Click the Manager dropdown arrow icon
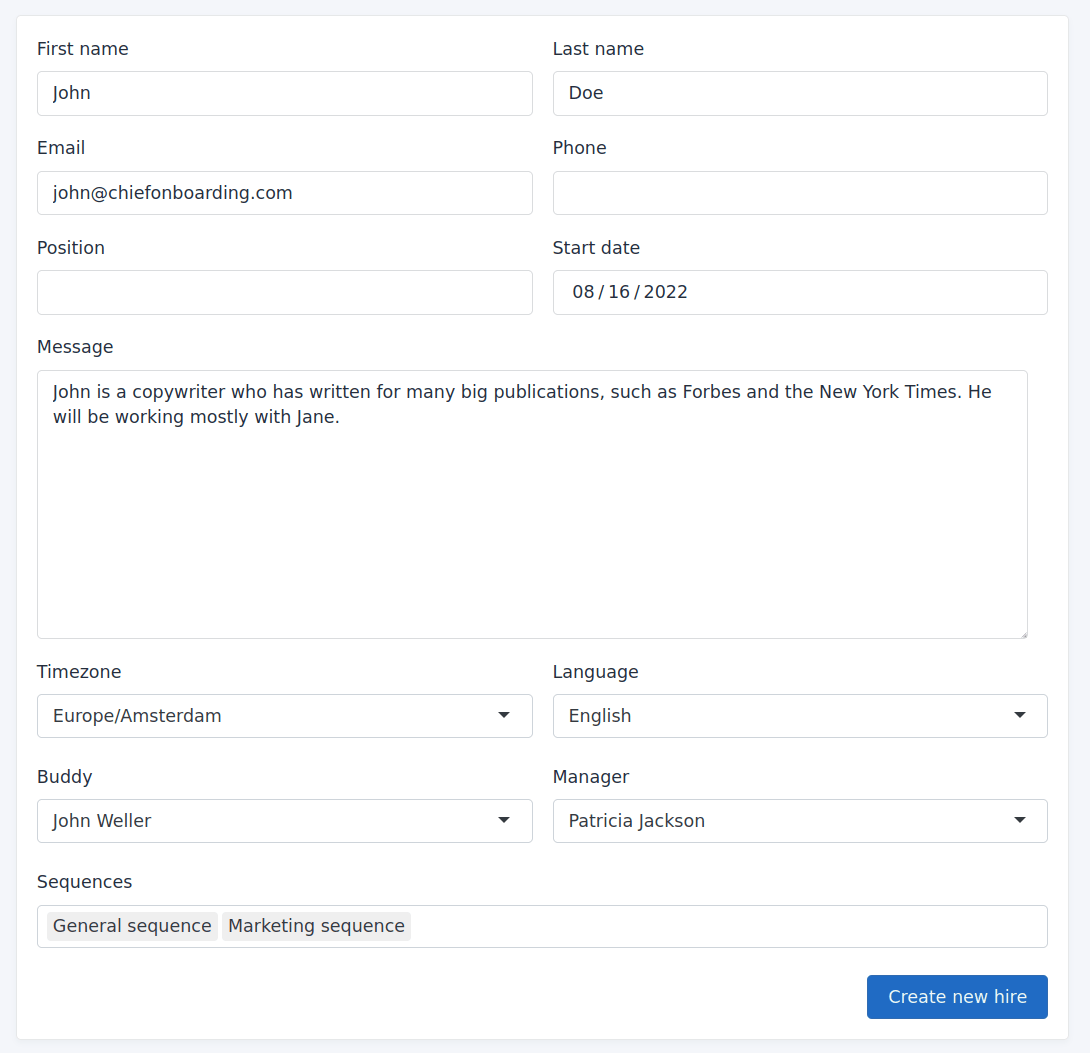The width and height of the screenshot is (1090, 1053). tap(1019, 820)
